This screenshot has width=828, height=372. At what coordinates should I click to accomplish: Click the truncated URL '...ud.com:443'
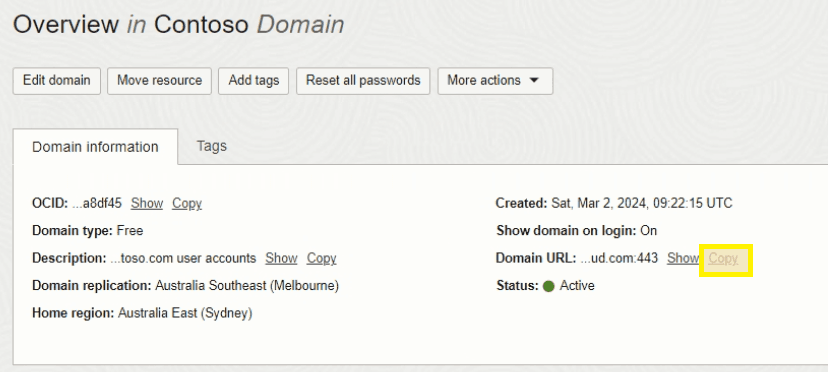pos(619,258)
